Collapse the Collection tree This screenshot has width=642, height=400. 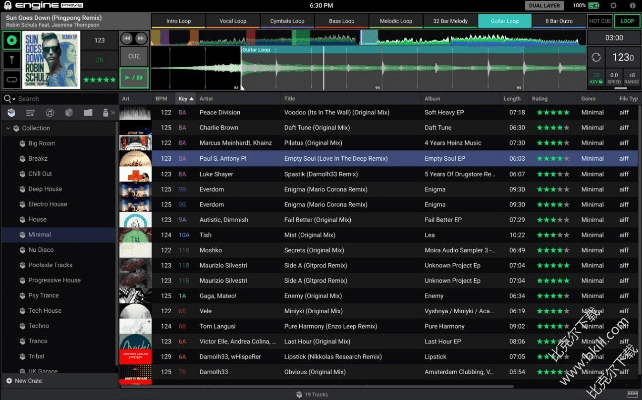(9, 129)
